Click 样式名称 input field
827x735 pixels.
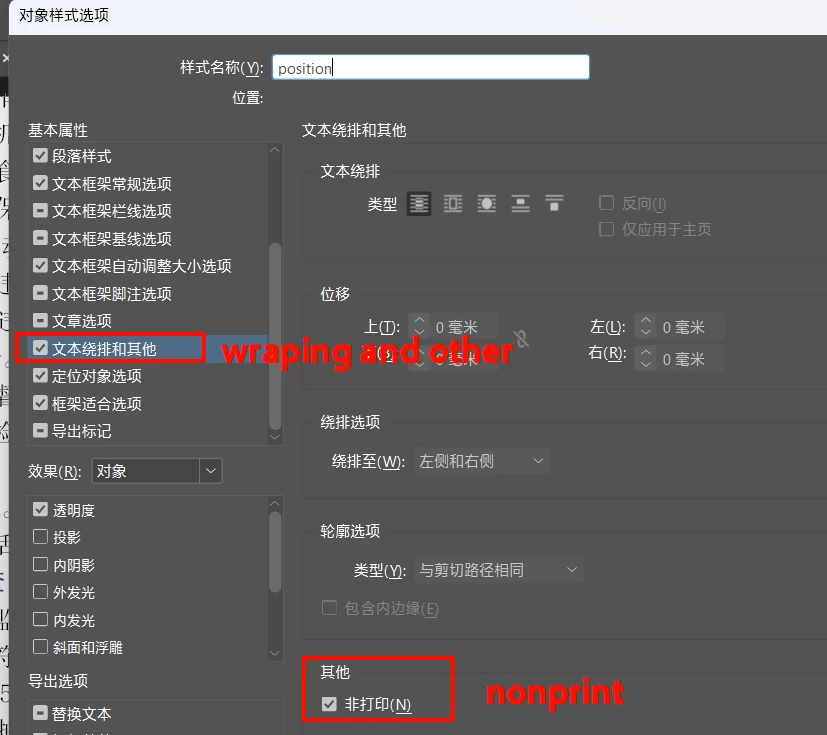pos(430,67)
